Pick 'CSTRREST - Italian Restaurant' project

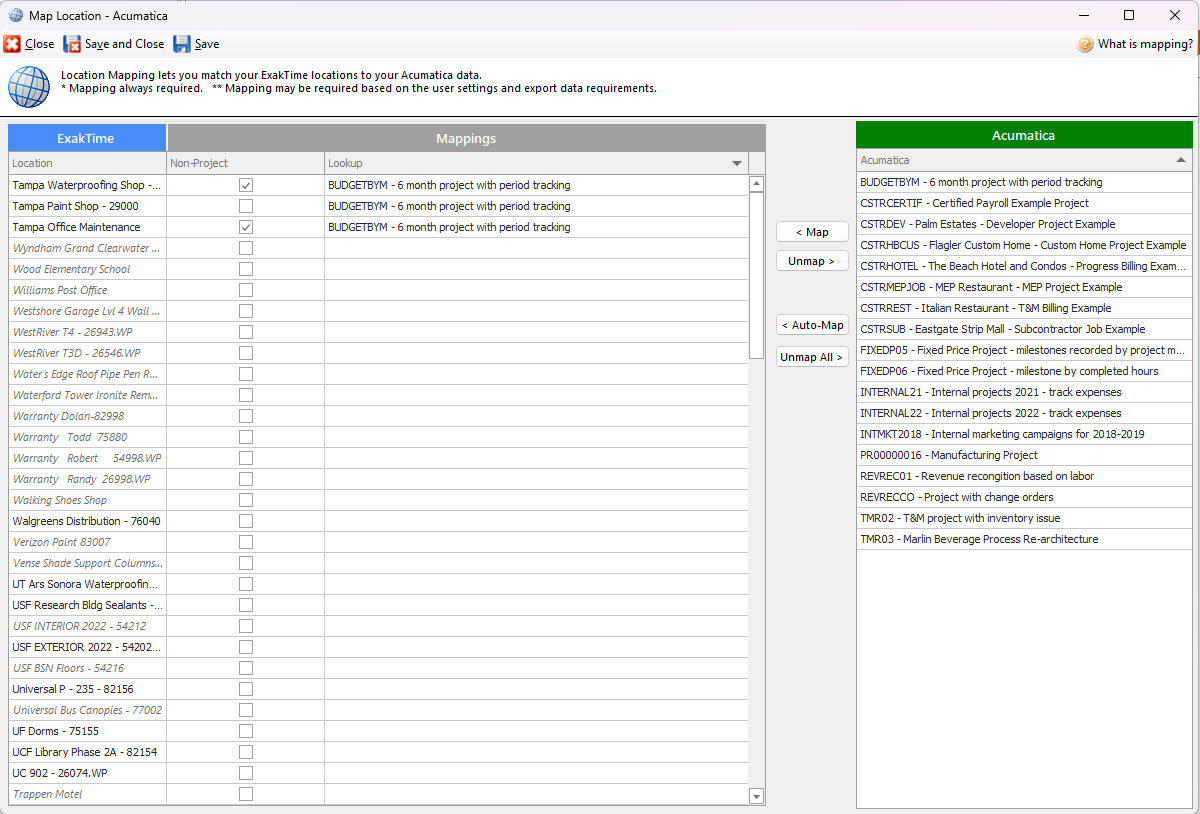[1024, 308]
